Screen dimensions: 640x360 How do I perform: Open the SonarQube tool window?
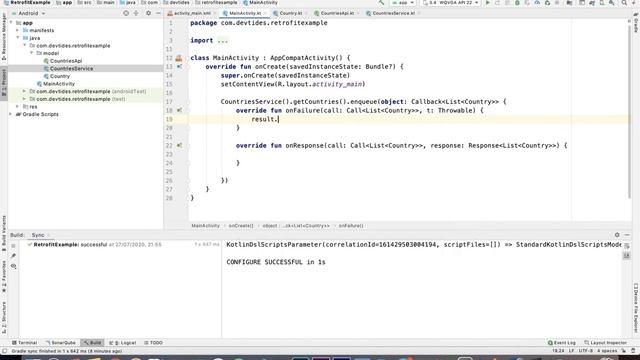click(x=60, y=343)
